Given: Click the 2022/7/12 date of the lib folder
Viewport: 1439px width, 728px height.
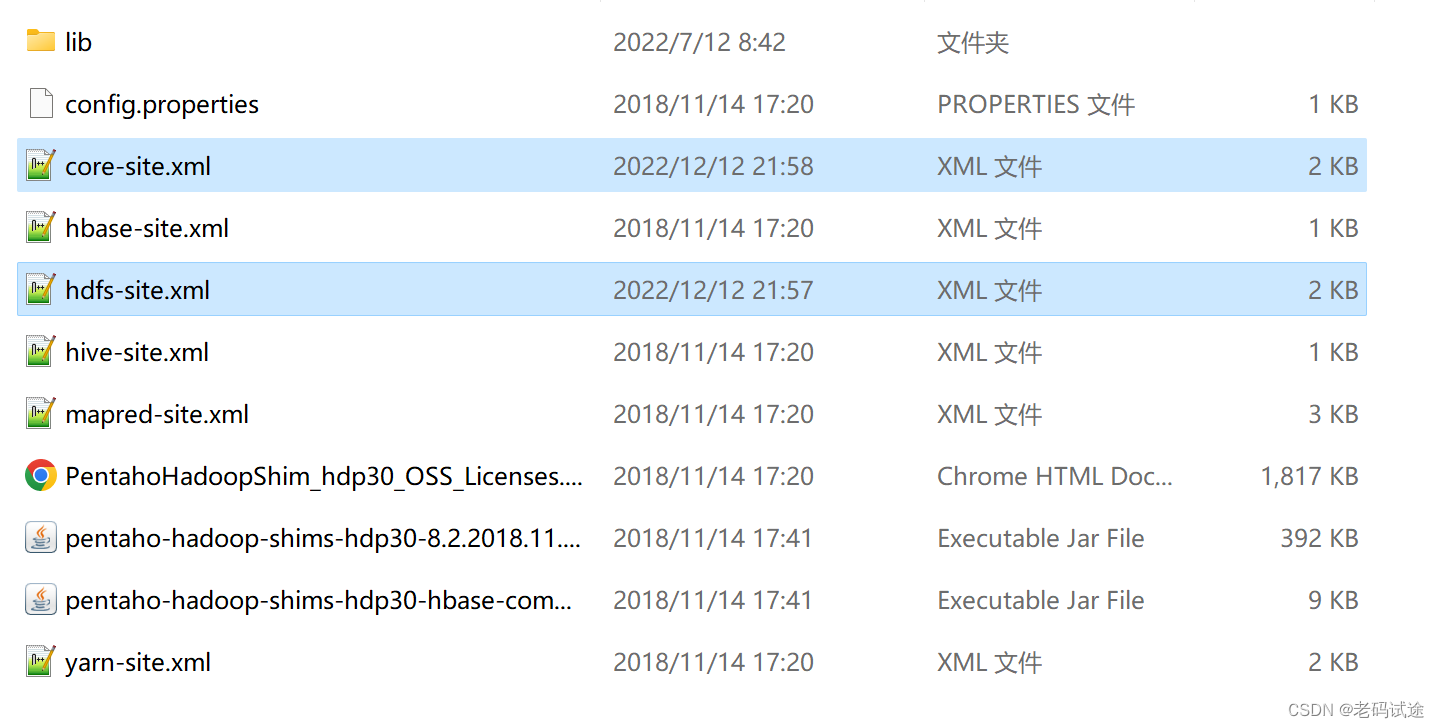Looking at the screenshot, I should click(699, 41).
